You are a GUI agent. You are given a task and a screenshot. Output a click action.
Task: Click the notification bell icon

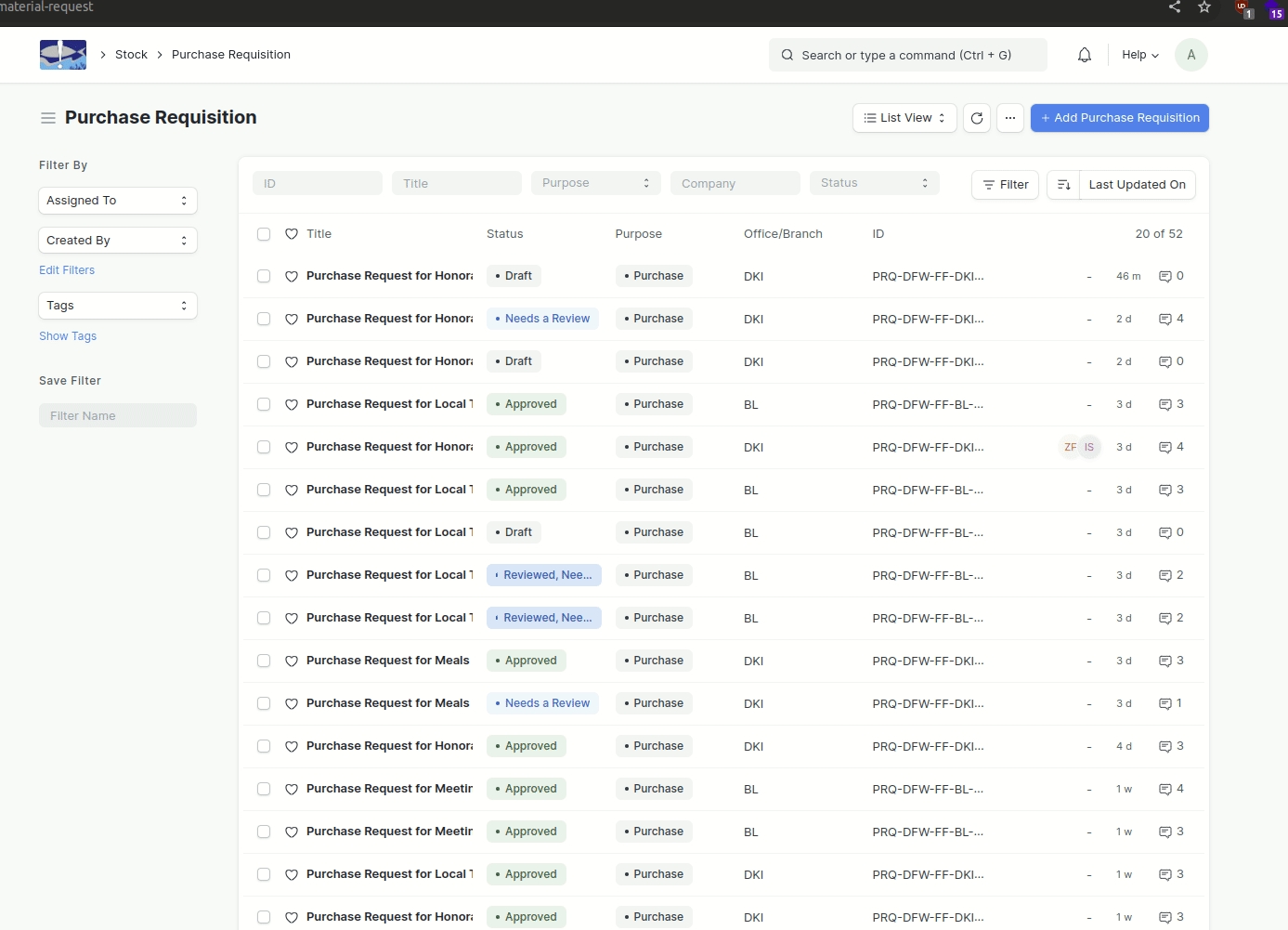point(1084,55)
